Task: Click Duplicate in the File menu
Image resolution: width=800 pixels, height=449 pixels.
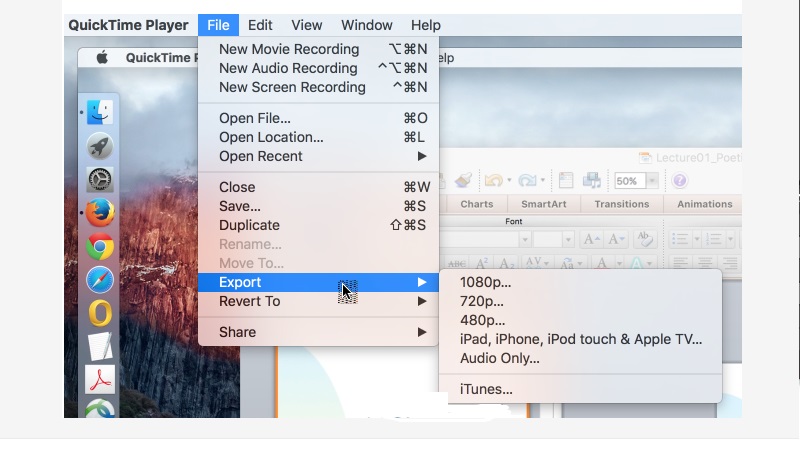Action: coord(249,225)
